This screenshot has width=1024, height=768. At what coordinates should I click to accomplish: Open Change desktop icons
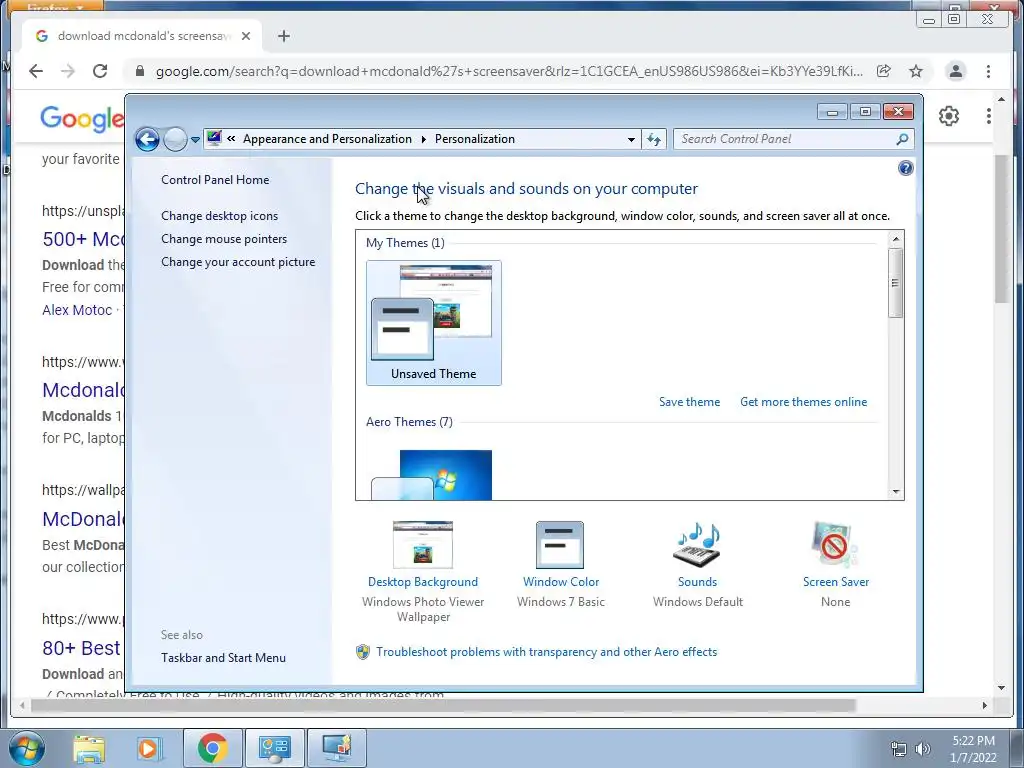click(x=219, y=216)
